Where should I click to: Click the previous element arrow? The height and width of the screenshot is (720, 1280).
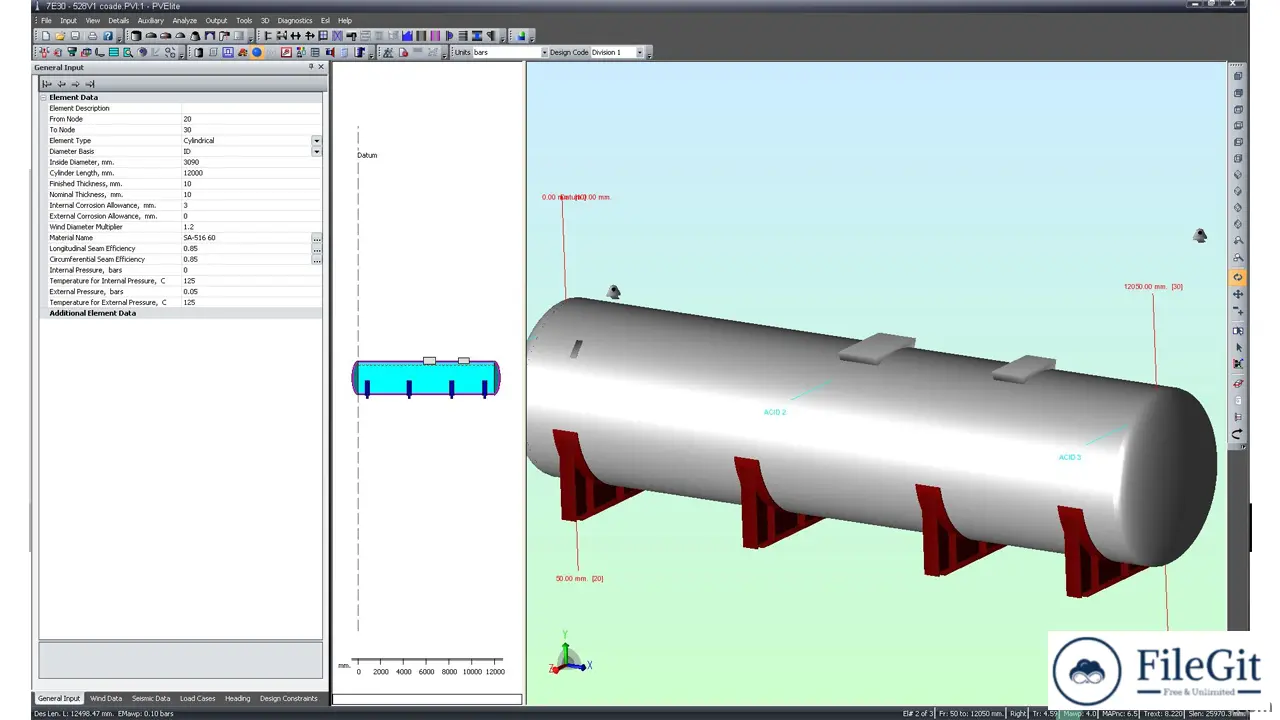(x=61, y=84)
